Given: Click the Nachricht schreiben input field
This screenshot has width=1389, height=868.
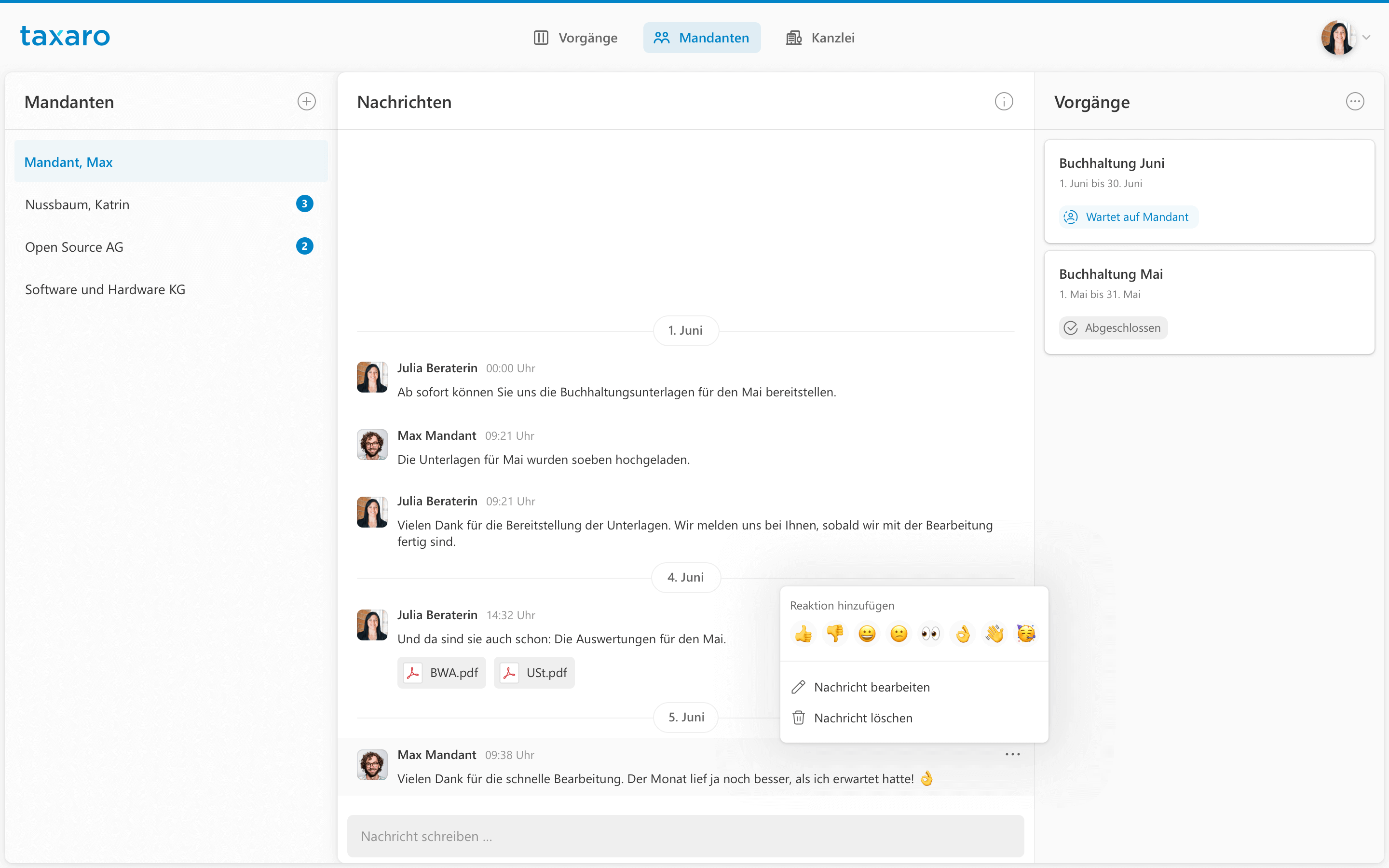Looking at the screenshot, I should [x=685, y=837].
